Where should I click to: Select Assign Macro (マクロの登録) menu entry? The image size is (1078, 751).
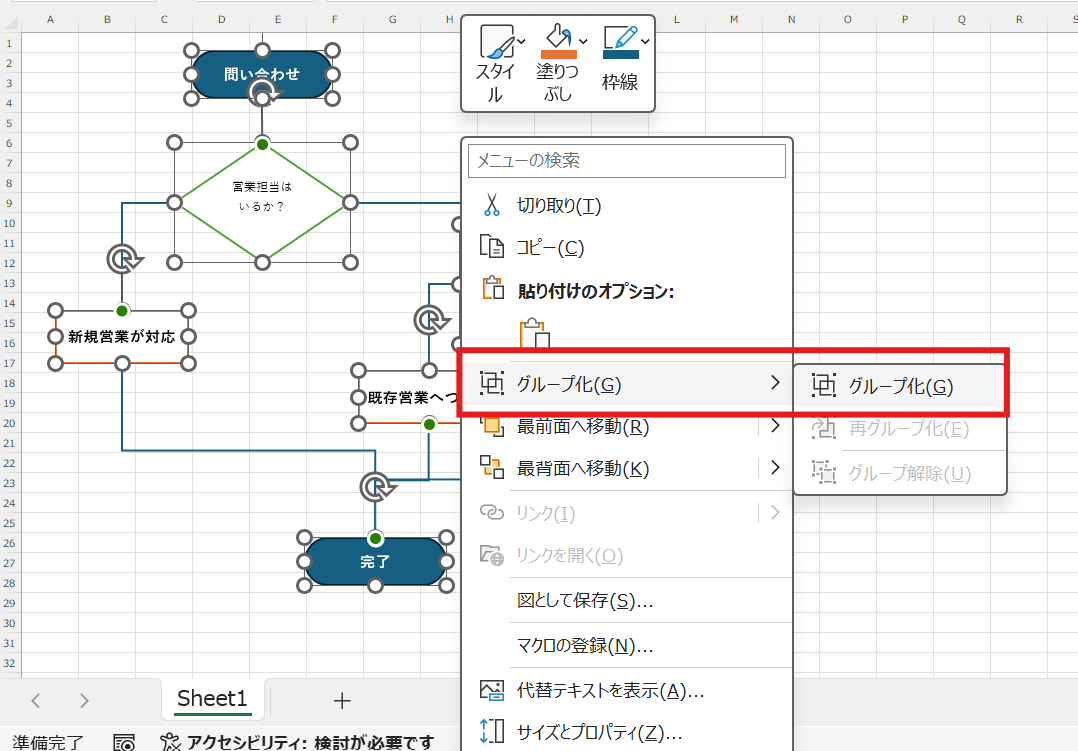(585, 645)
